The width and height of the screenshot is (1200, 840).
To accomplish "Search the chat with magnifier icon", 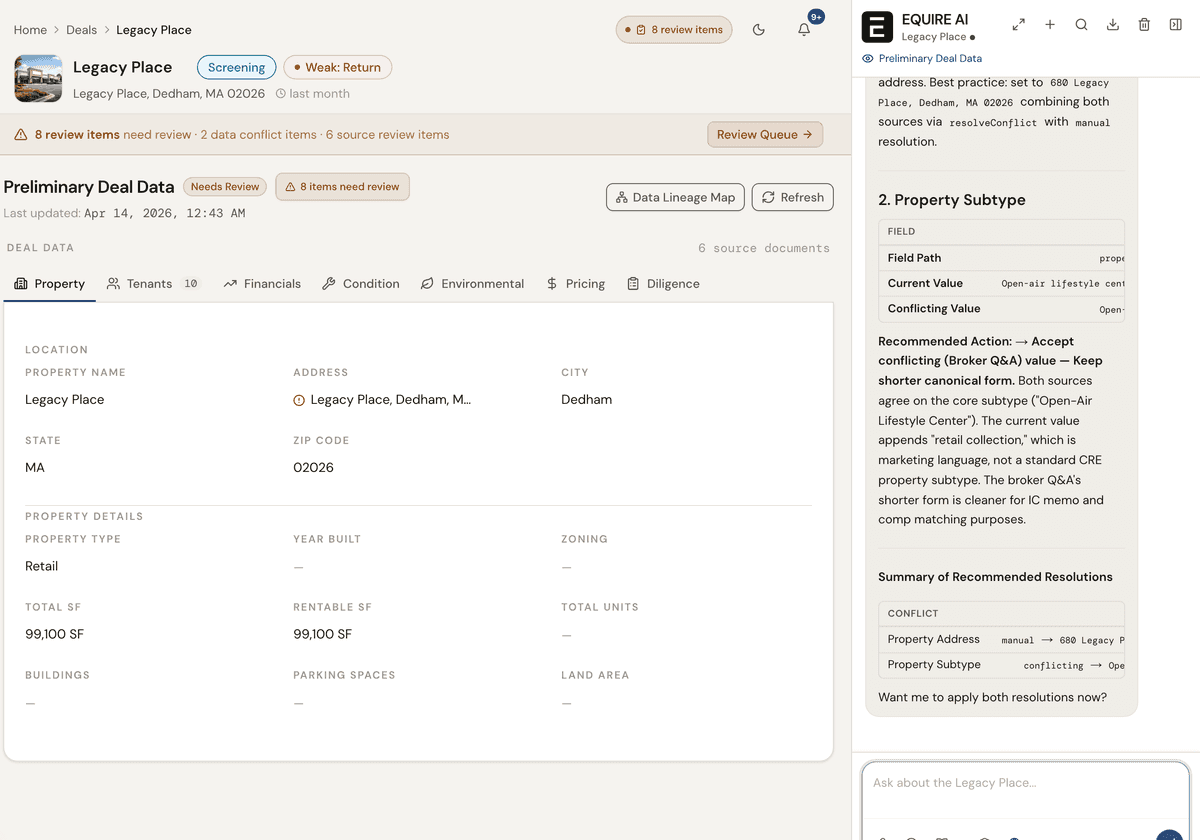I will click(x=1081, y=25).
